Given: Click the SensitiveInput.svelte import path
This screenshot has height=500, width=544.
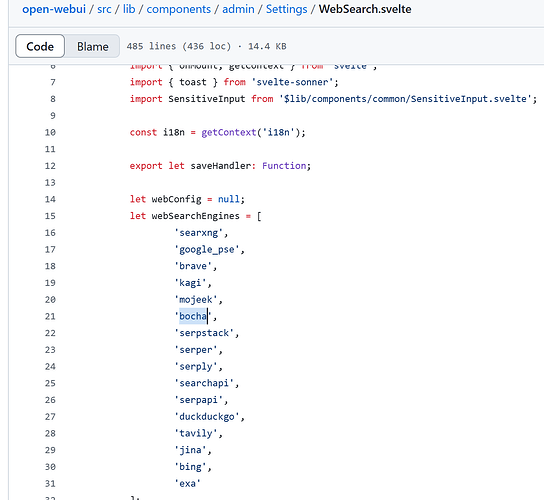Looking at the screenshot, I should tap(405, 99).
